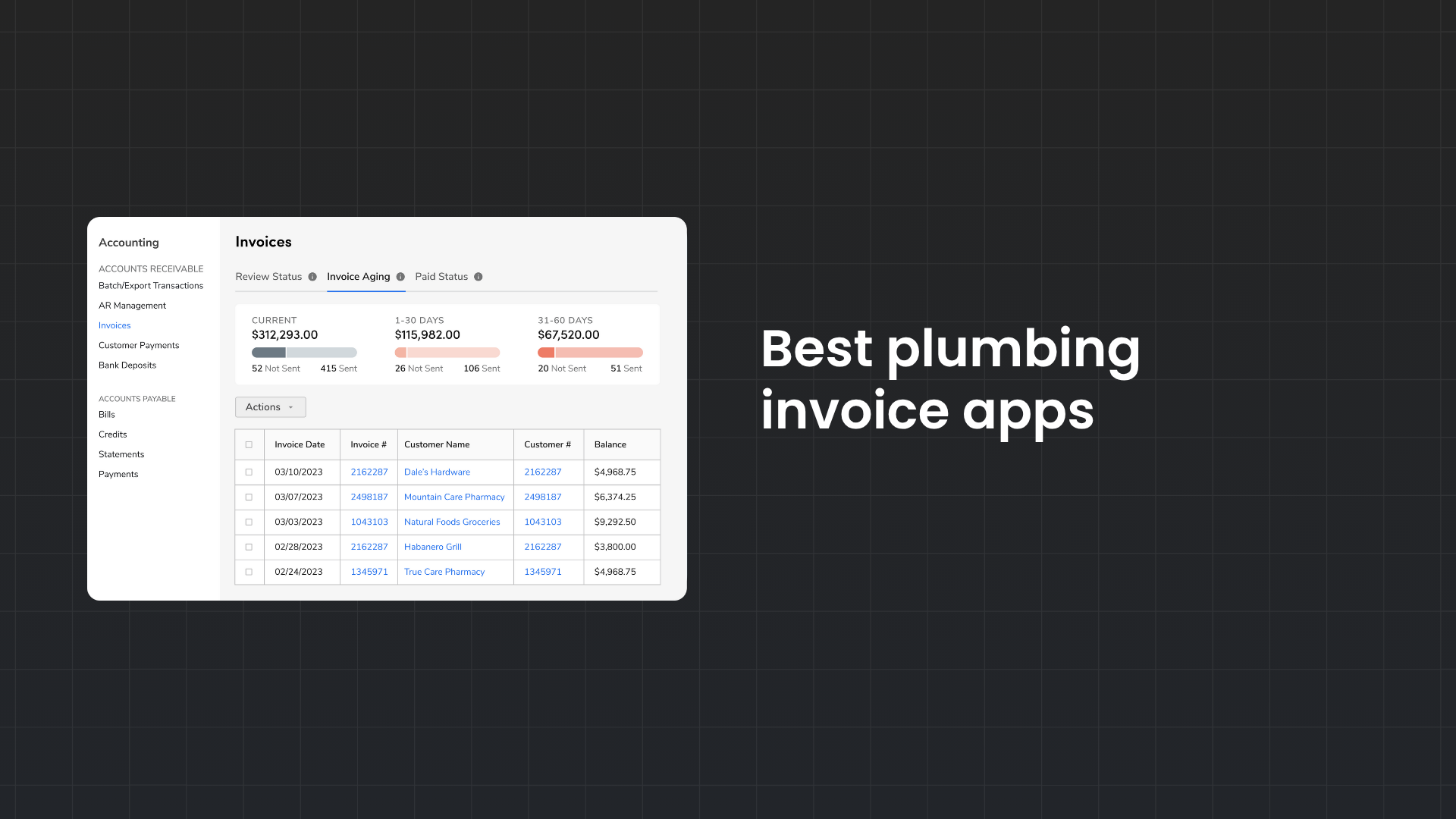1456x819 pixels.
Task: Select the checkbox on Habanero Grill's row
Action: click(249, 547)
